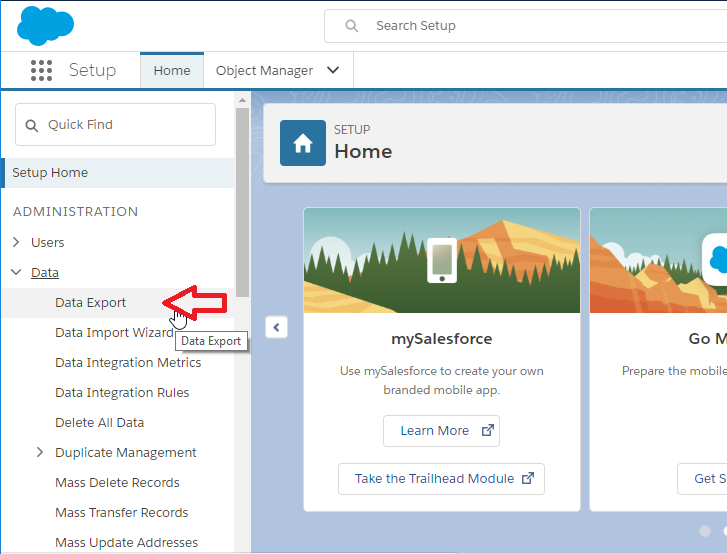The height and width of the screenshot is (554, 727).
Task: Click Take the Trailhead Module button
Action: (x=441, y=479)
